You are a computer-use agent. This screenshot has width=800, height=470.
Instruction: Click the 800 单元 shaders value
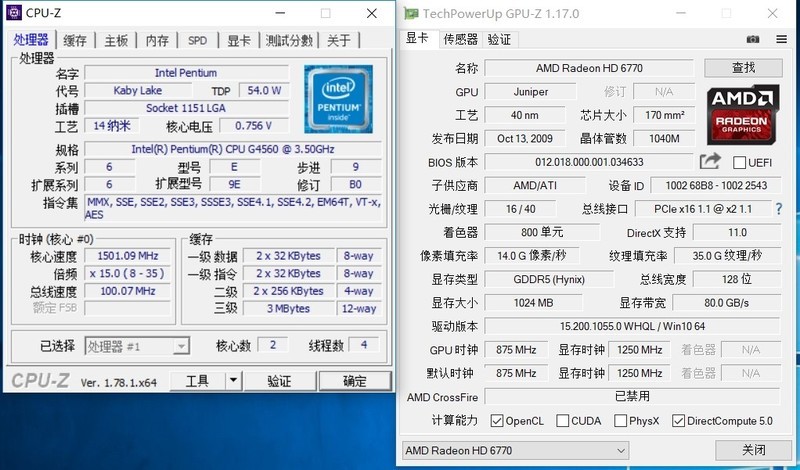542,232
